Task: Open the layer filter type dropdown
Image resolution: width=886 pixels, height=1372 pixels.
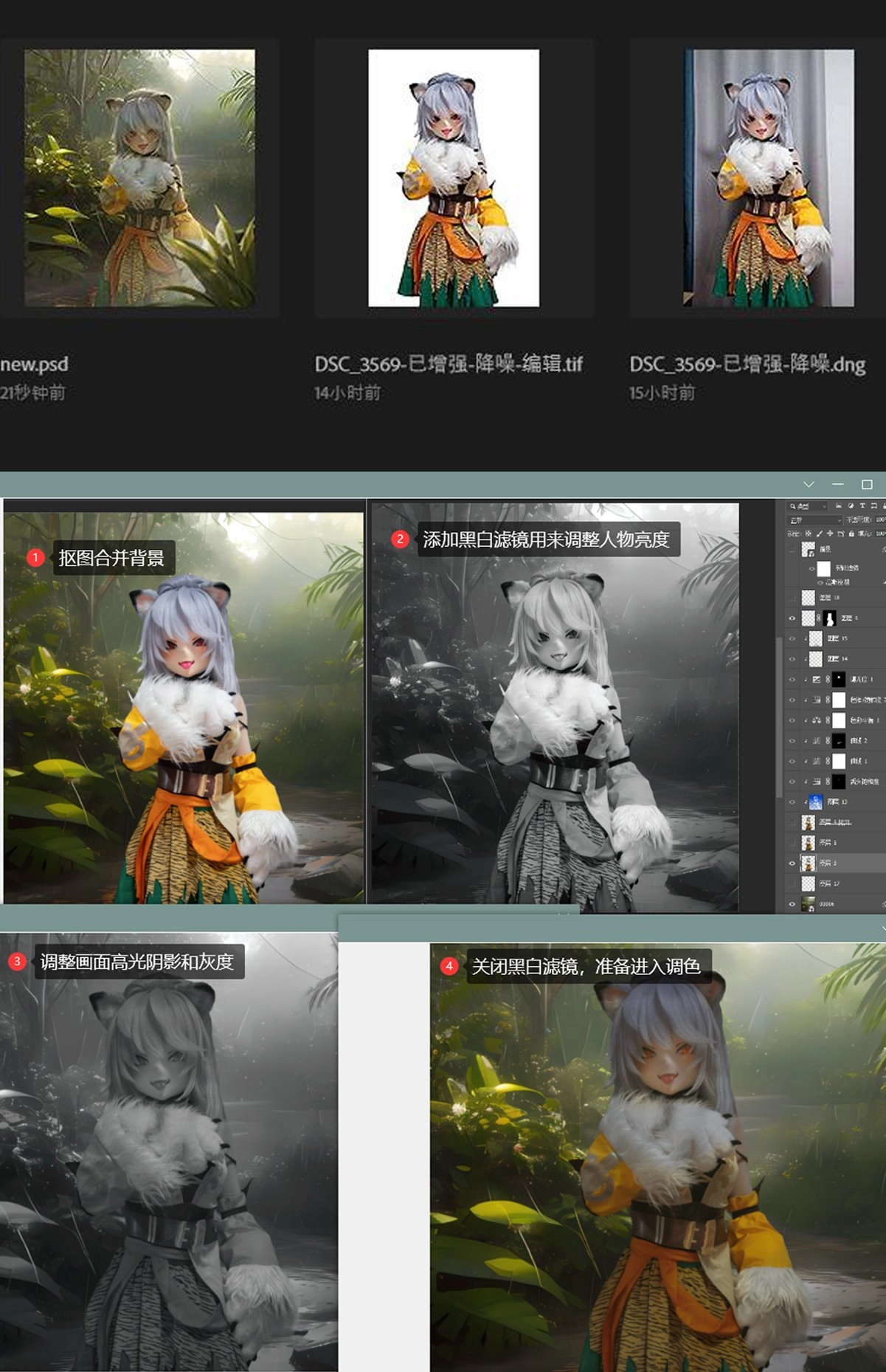Action: click(x=808, y=506)
